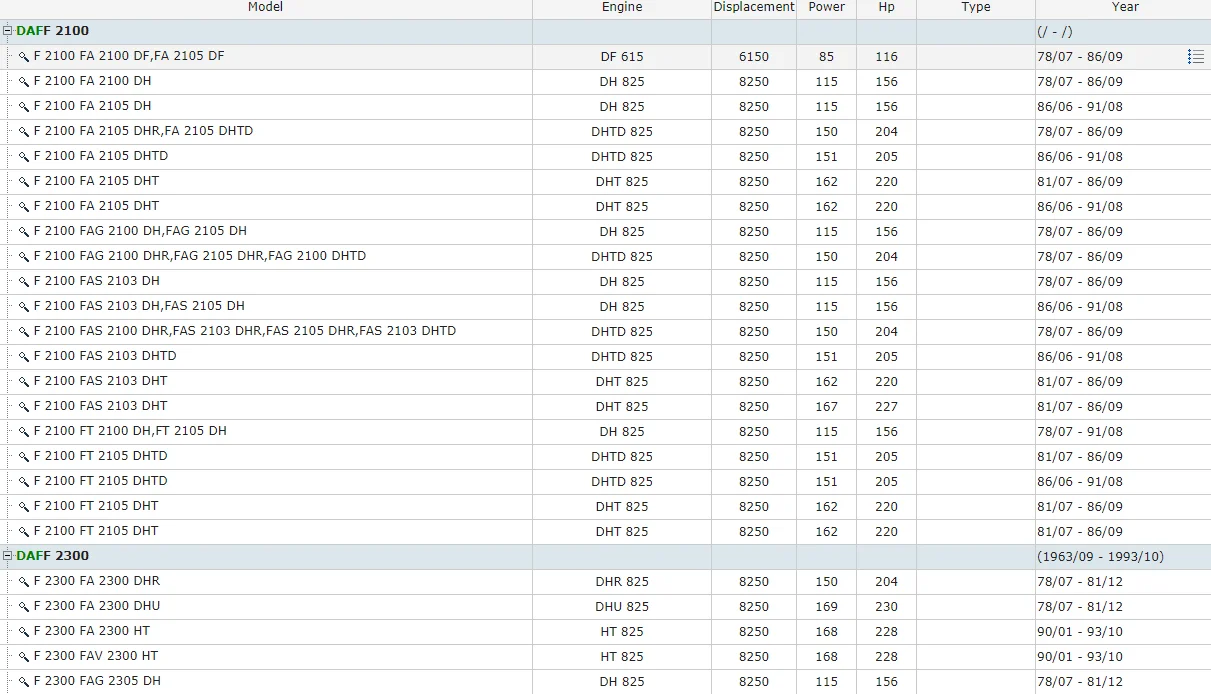This screenshot has height=694, width=1211.
Task: Click the magnifier beside F 2100 FA 2100 DH
Action: click(x=24, y=82)
